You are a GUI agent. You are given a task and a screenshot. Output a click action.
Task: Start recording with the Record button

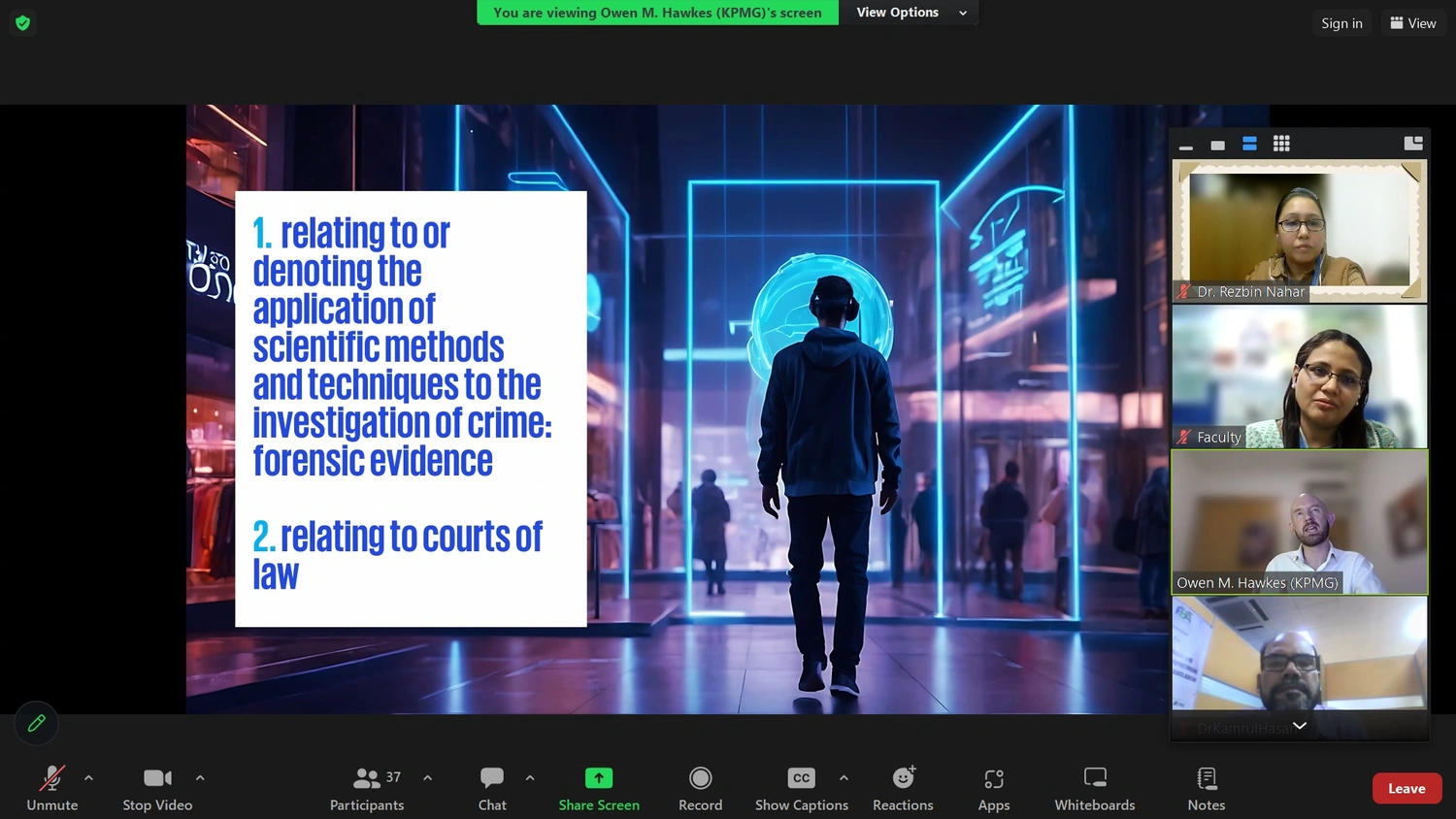(700, 788)
